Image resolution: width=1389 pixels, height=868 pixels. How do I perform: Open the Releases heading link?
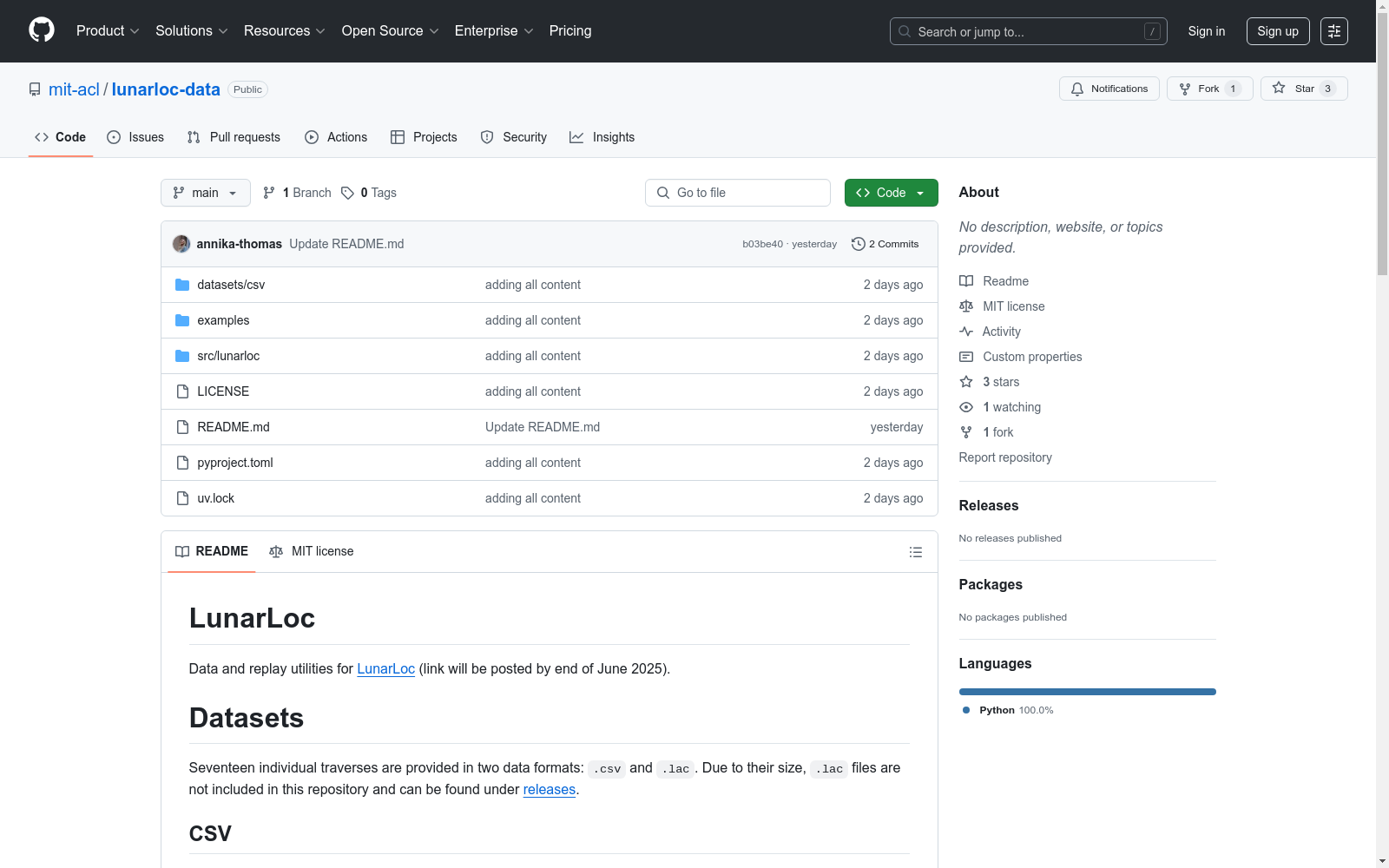point(989,505)
